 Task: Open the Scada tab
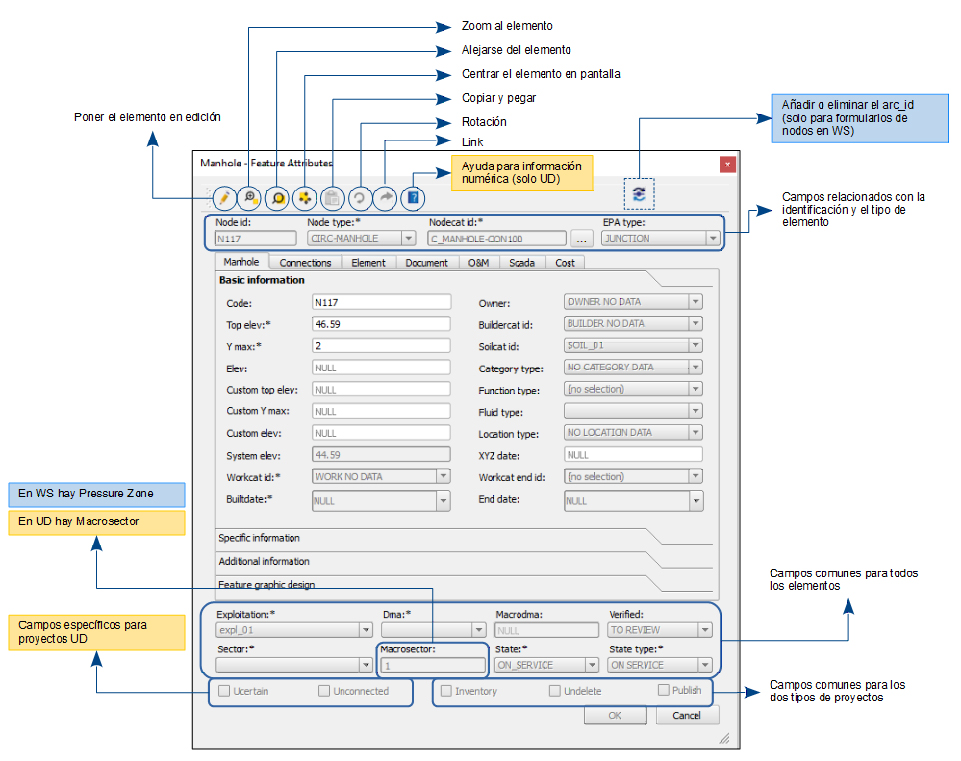tap(522, 263)
